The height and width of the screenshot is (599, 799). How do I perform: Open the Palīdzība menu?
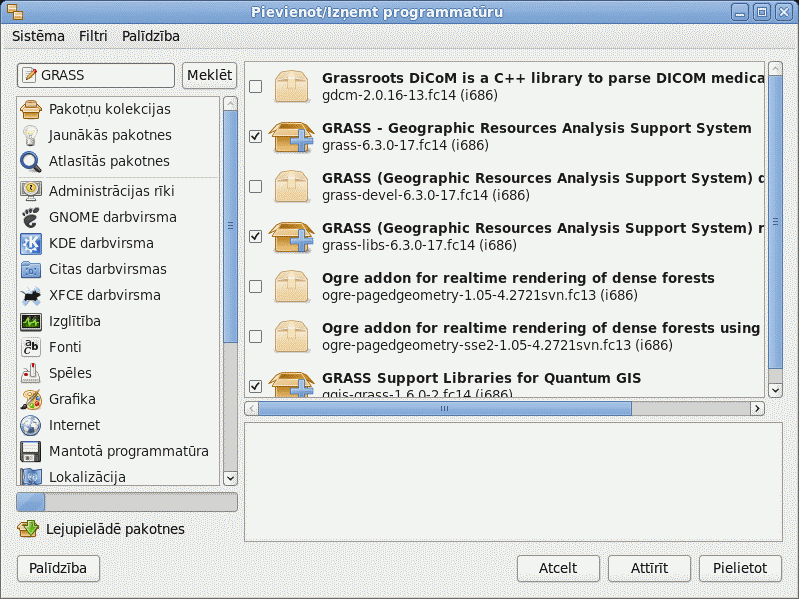coord(151,36)
